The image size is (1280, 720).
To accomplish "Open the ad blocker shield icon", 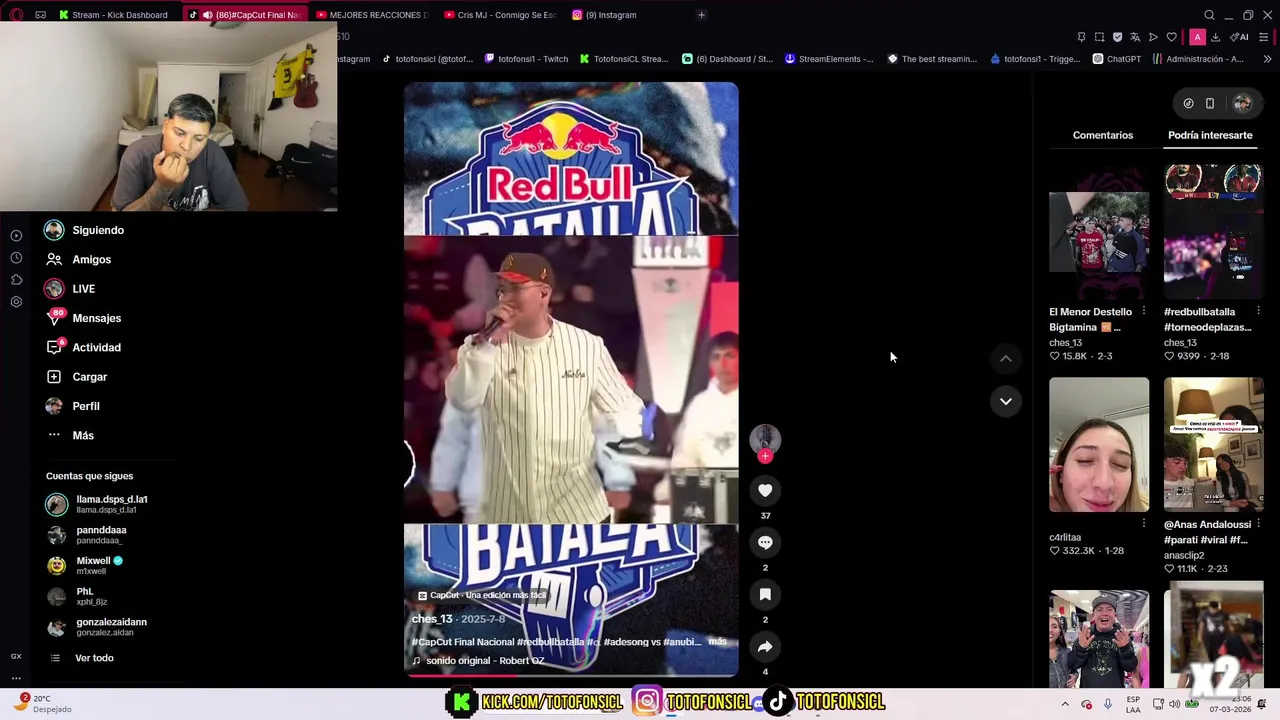I will pos(1117,37).
